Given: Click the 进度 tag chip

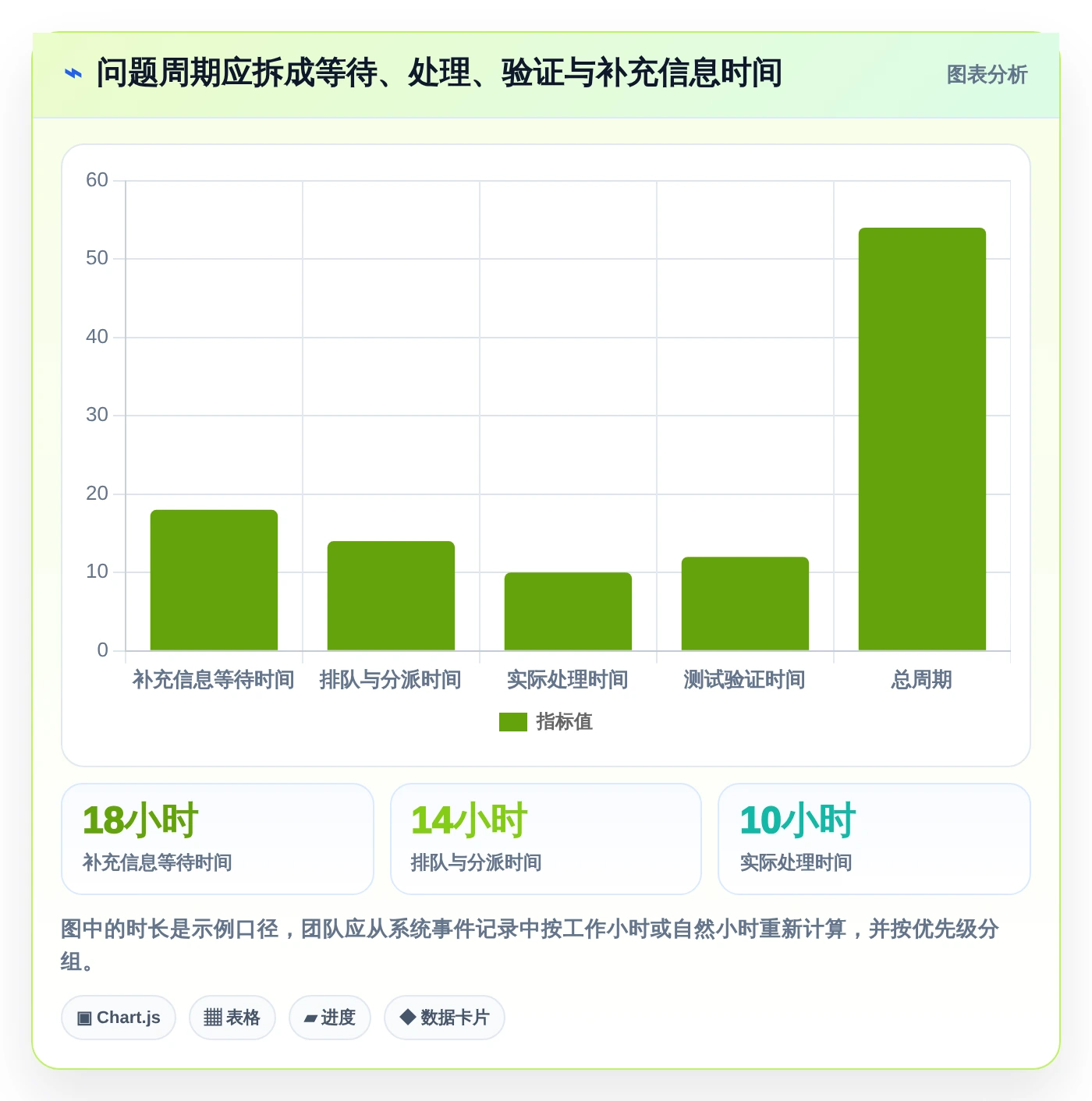Looking at the screenshot, I should 330,1018.
